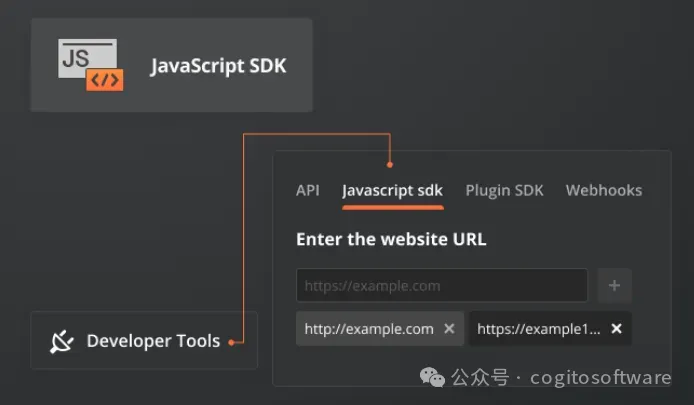Add URL with the plus button
Screen dimensions: 694x405
click(x=614, y=285)
